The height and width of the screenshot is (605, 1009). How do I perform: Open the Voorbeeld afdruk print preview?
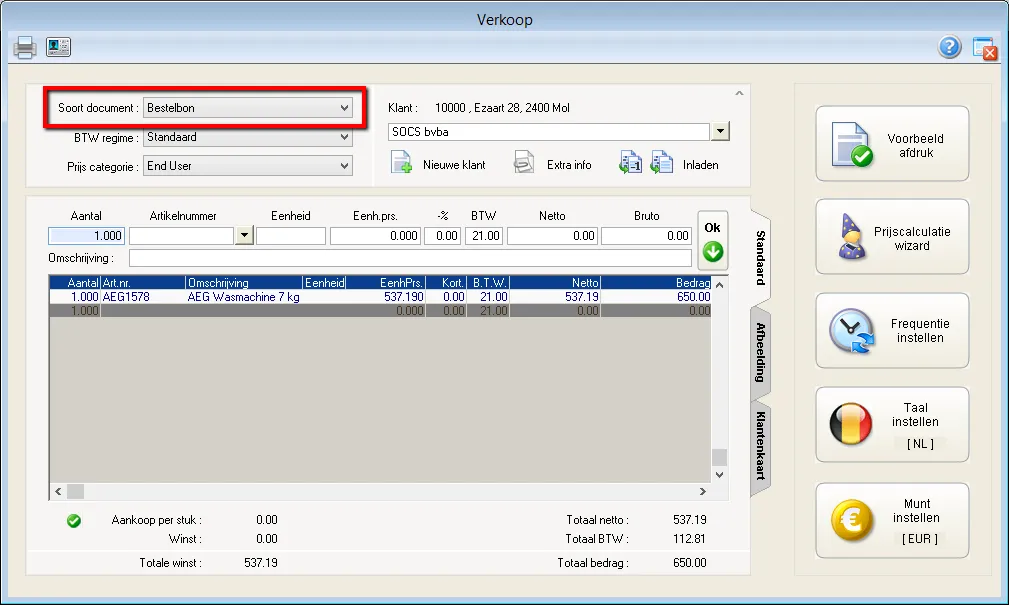(892, 145)
